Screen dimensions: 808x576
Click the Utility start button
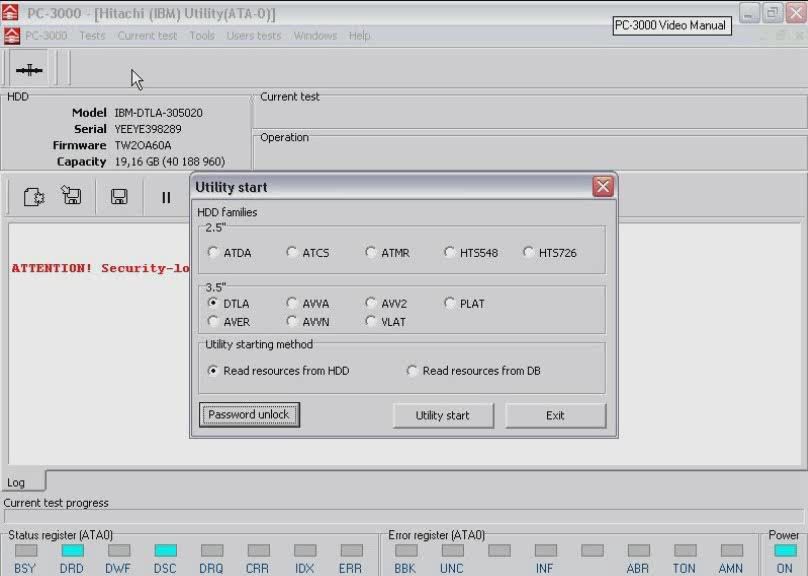[x=443, y=415]
